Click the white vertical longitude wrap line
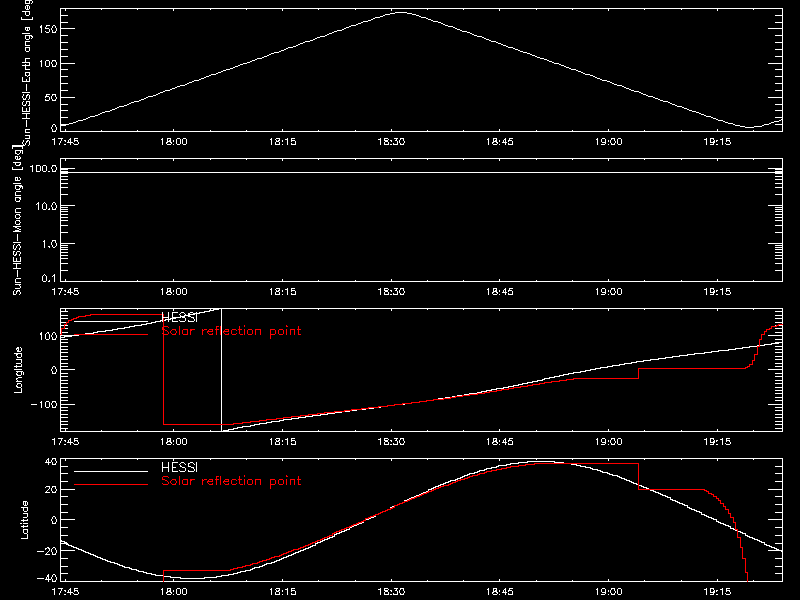 tap(221, 370)
